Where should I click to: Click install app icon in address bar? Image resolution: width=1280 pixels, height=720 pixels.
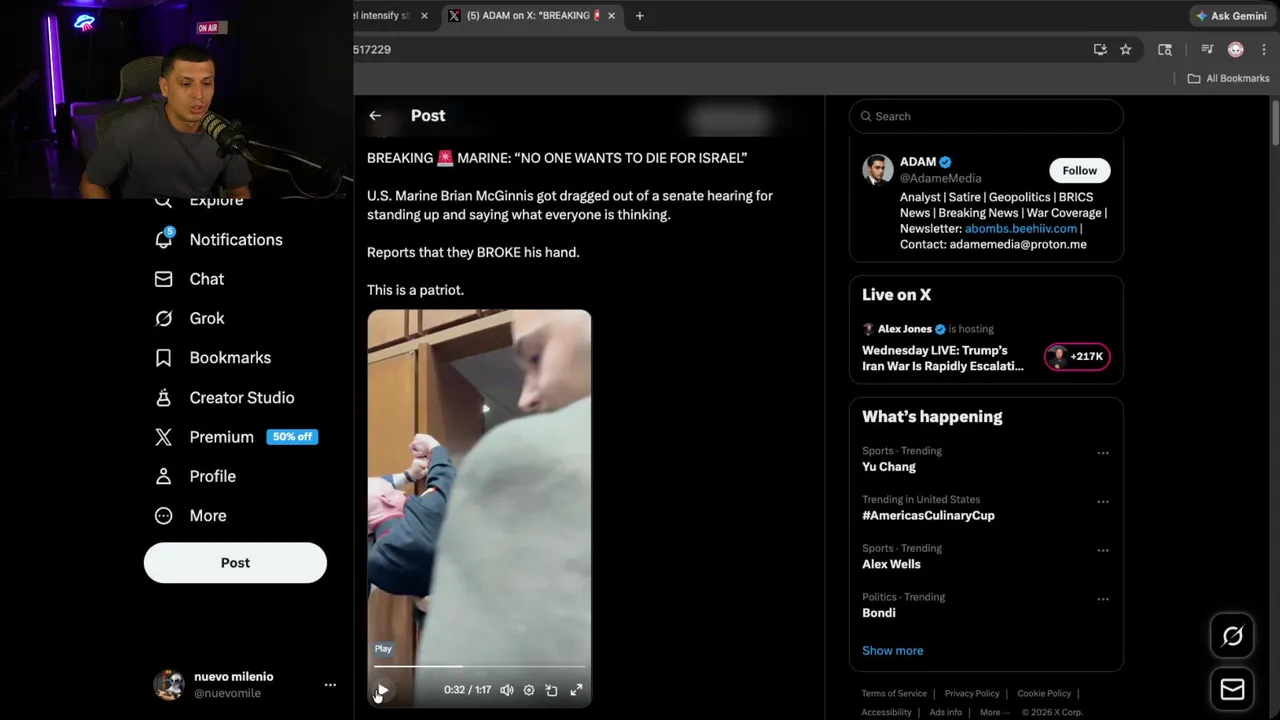click(1100, 49)
